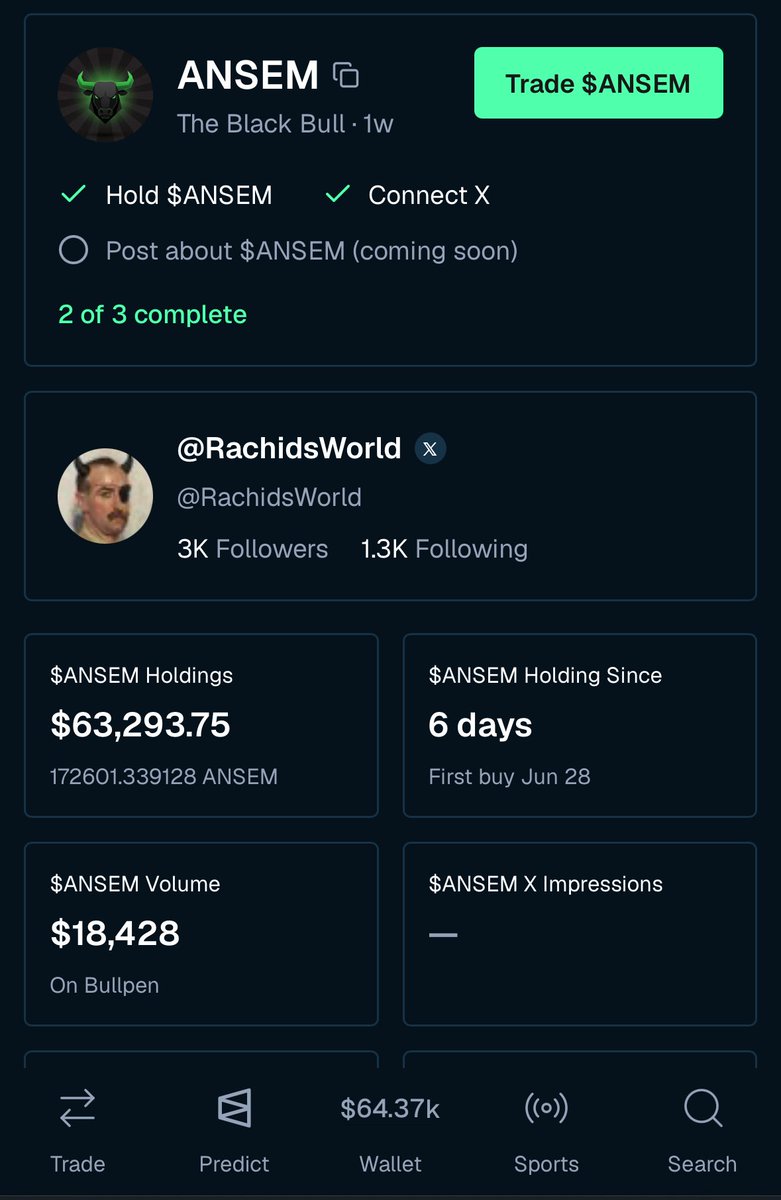Open the ANSEM black bull token logo
The width and height of the screenshot is (781, 1200).
(105, 95)
